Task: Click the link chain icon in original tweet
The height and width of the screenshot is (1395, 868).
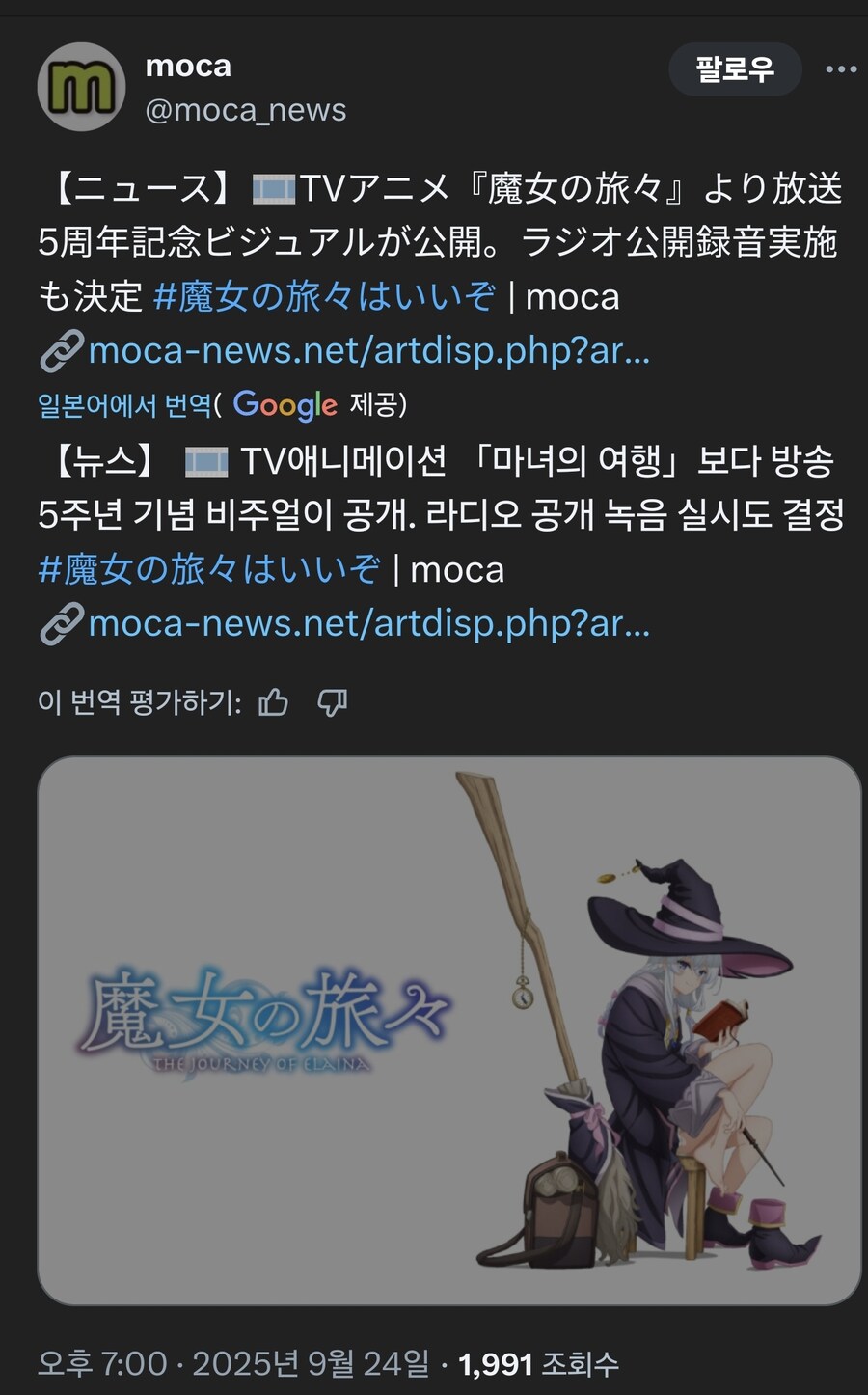Action: [62, 351]
